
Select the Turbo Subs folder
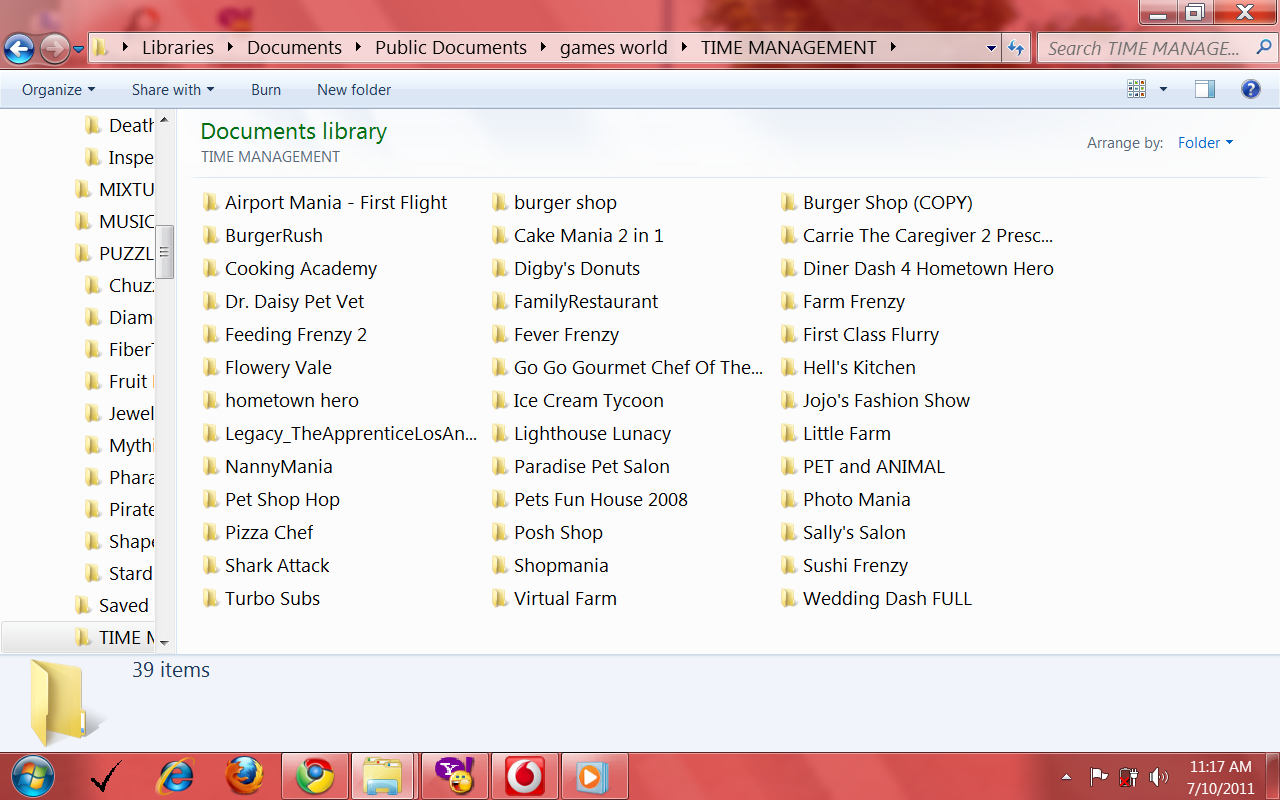tap(261, 599)
